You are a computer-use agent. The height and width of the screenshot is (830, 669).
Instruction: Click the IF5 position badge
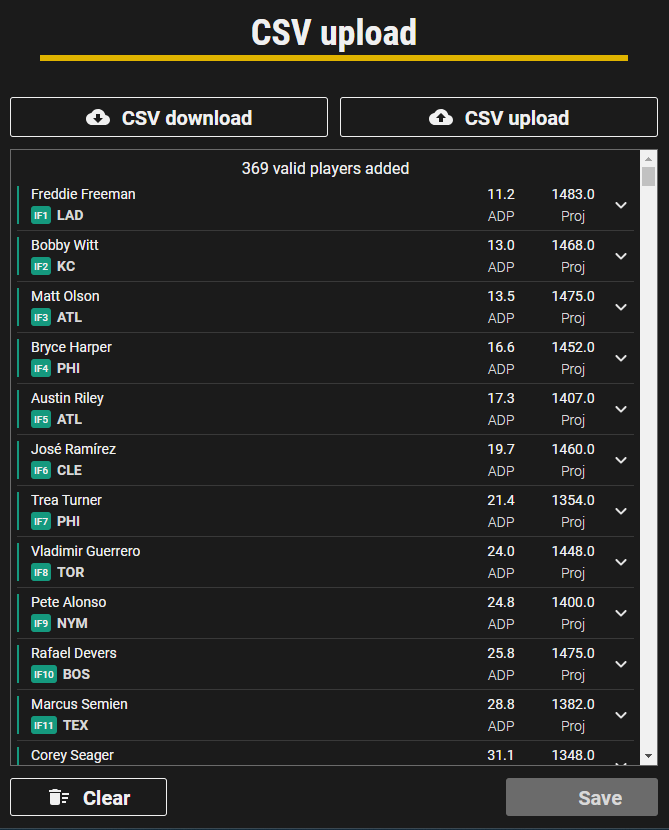(41, 419)
